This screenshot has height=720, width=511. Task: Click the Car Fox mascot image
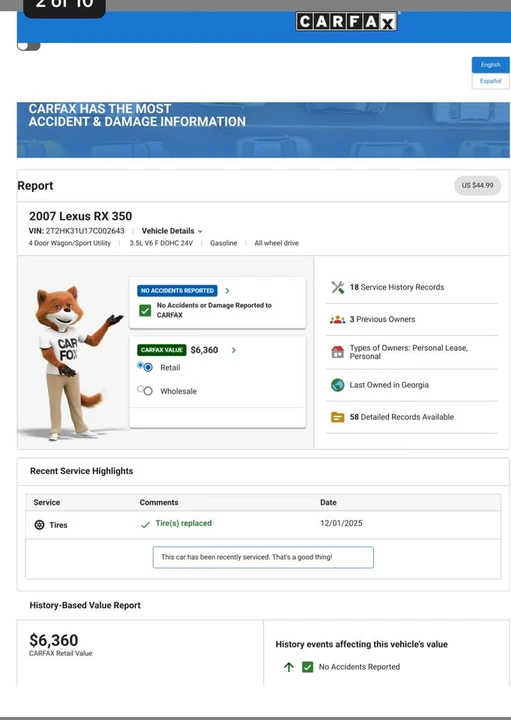73,363
